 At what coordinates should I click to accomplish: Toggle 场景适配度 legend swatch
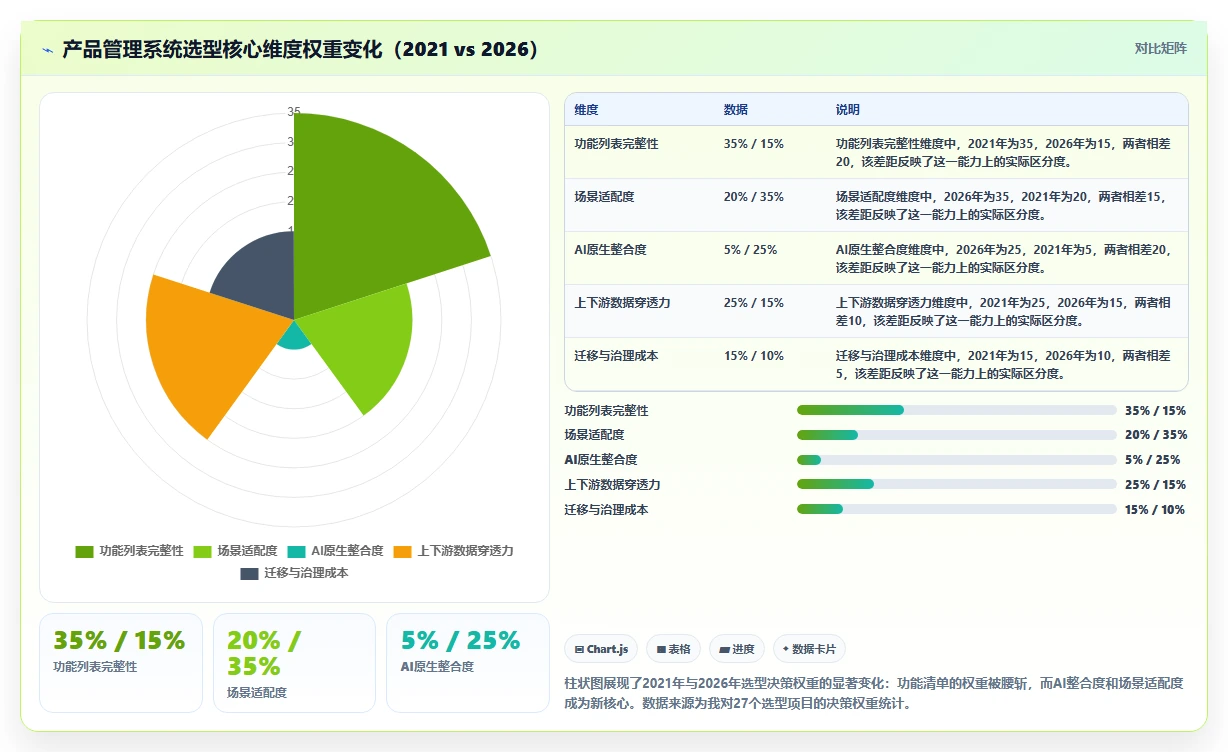(x=202, y=551)
